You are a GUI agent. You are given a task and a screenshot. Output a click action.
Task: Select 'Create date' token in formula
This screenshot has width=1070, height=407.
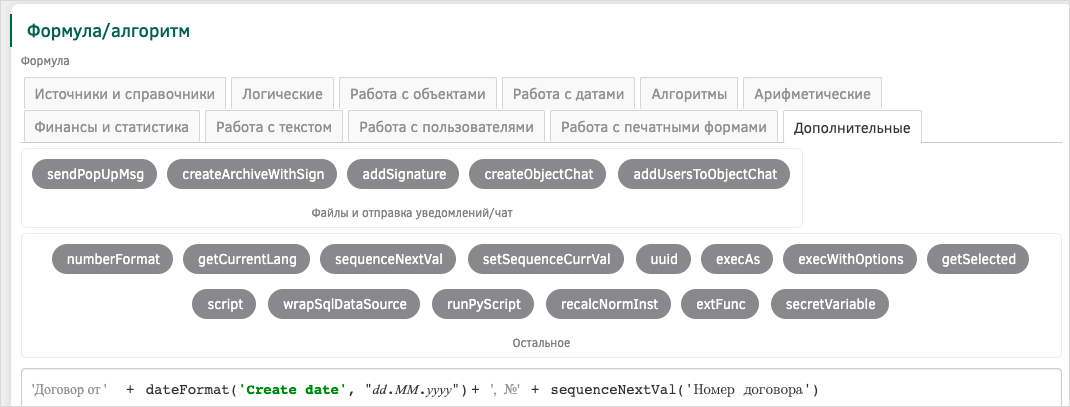[x=291, y=390]
